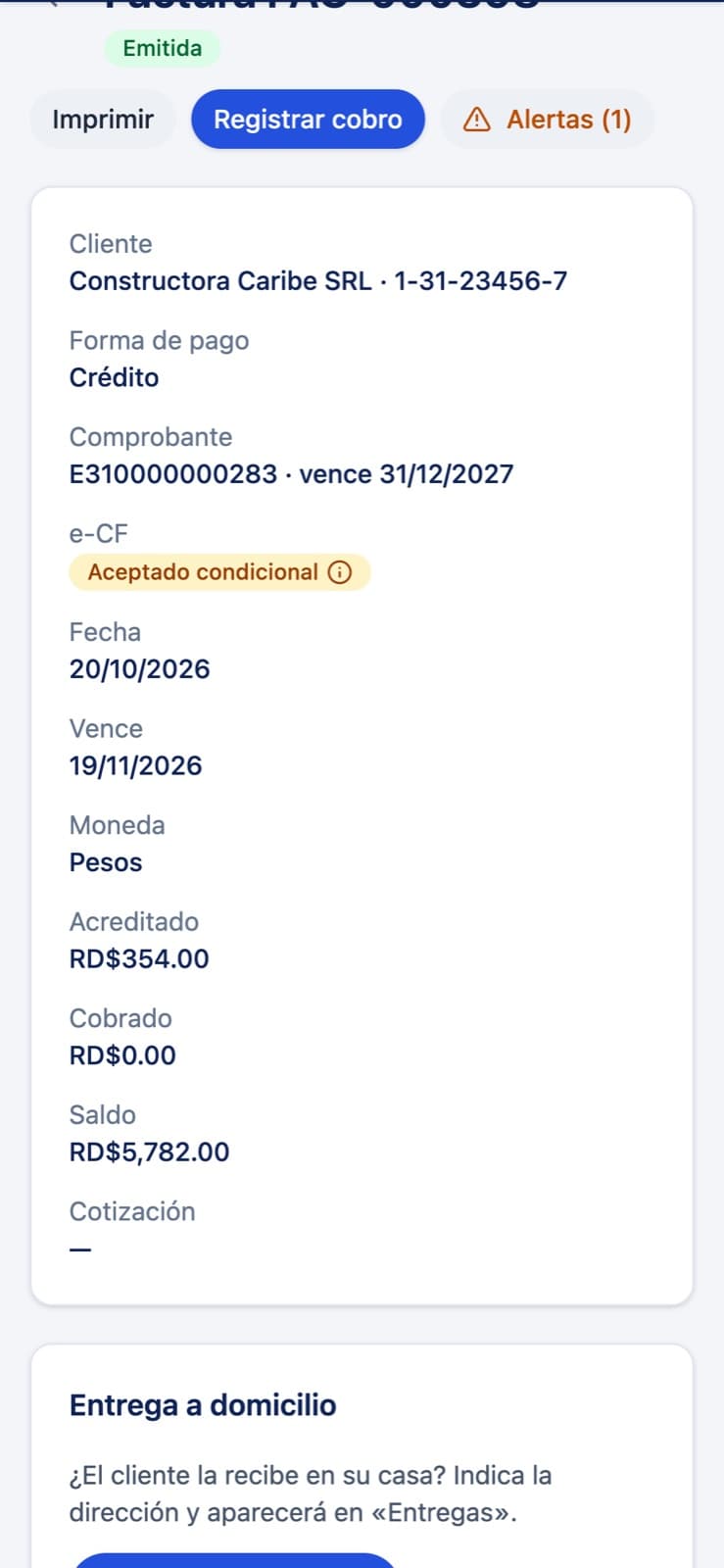The height and width of the screenshot is (1568, 724).
Task: Click the comprobante number E310000000283
Action: pyautogui.click(x=173, y=474)
